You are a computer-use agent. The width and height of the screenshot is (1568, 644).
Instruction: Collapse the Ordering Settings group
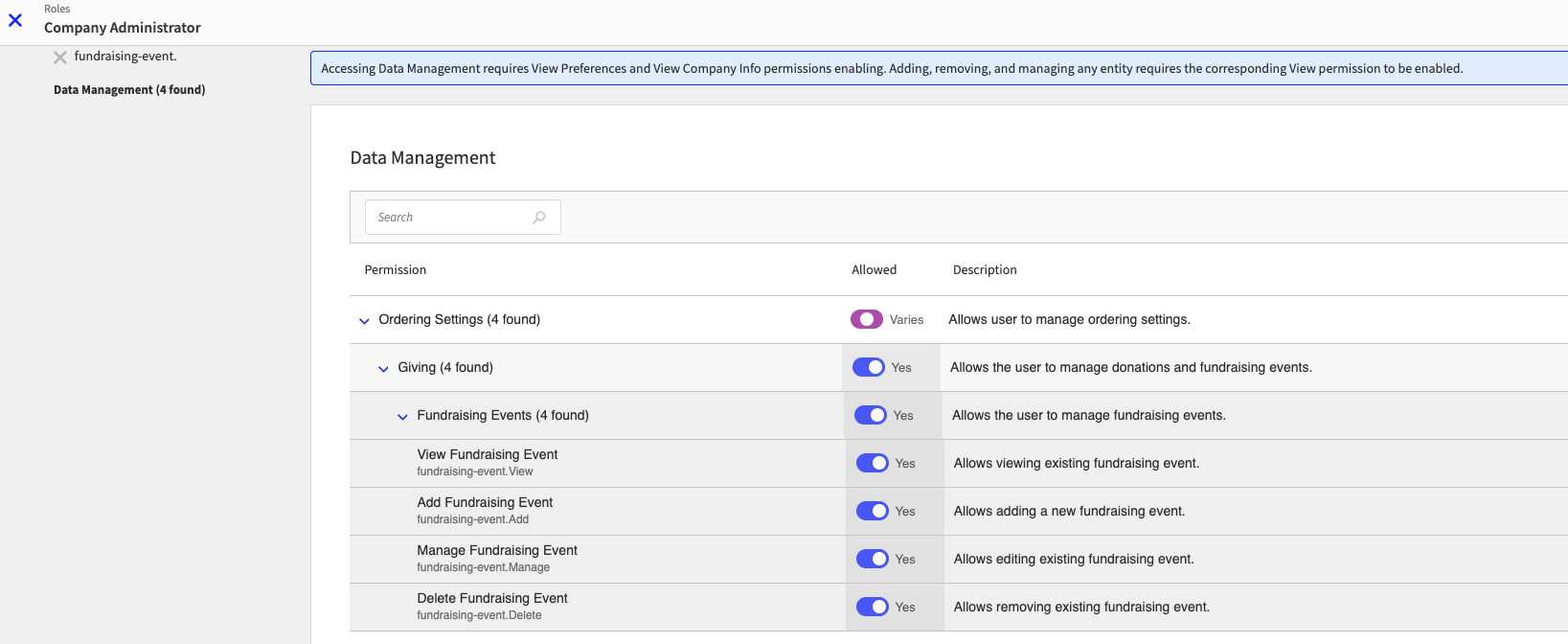click(x=364, y=321)
